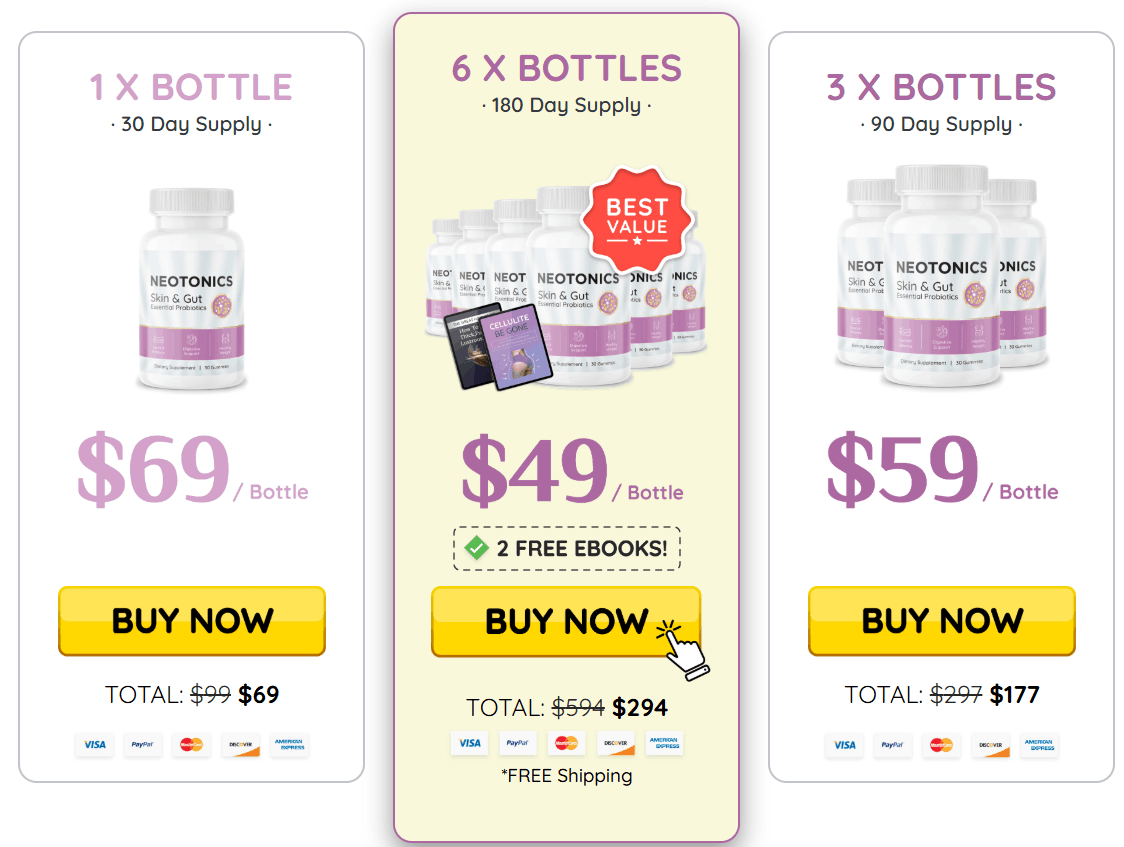
Task: Click Discover icon under 1 bottle offer
Action: [241, 745]
